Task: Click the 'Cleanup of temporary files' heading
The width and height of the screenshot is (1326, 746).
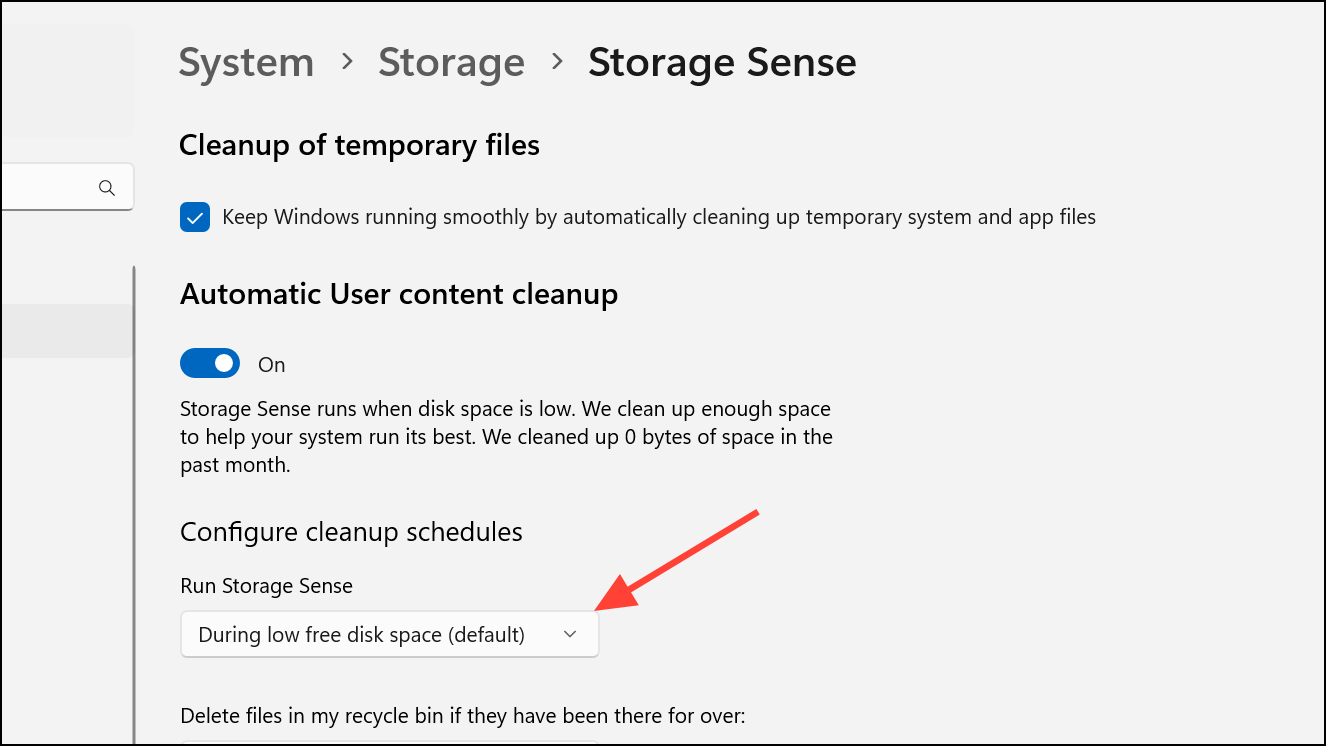Action: (x=359, y=146)
